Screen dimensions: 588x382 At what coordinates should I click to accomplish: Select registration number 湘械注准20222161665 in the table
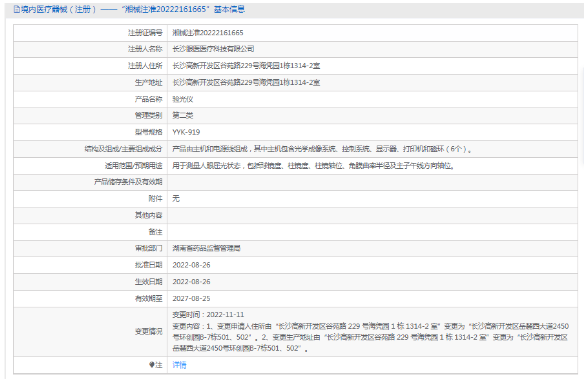tap(207, 33)
